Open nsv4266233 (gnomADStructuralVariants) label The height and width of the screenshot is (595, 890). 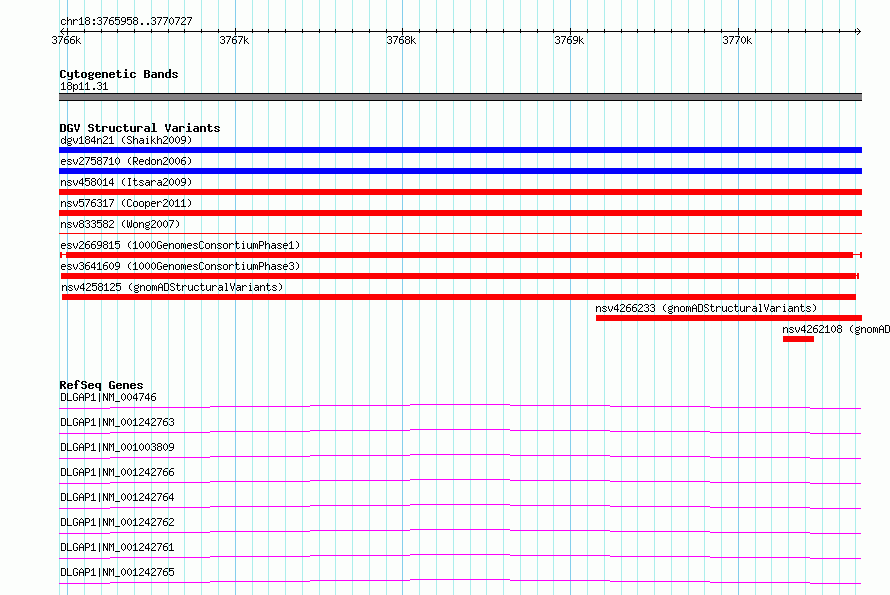coord(706,308)
